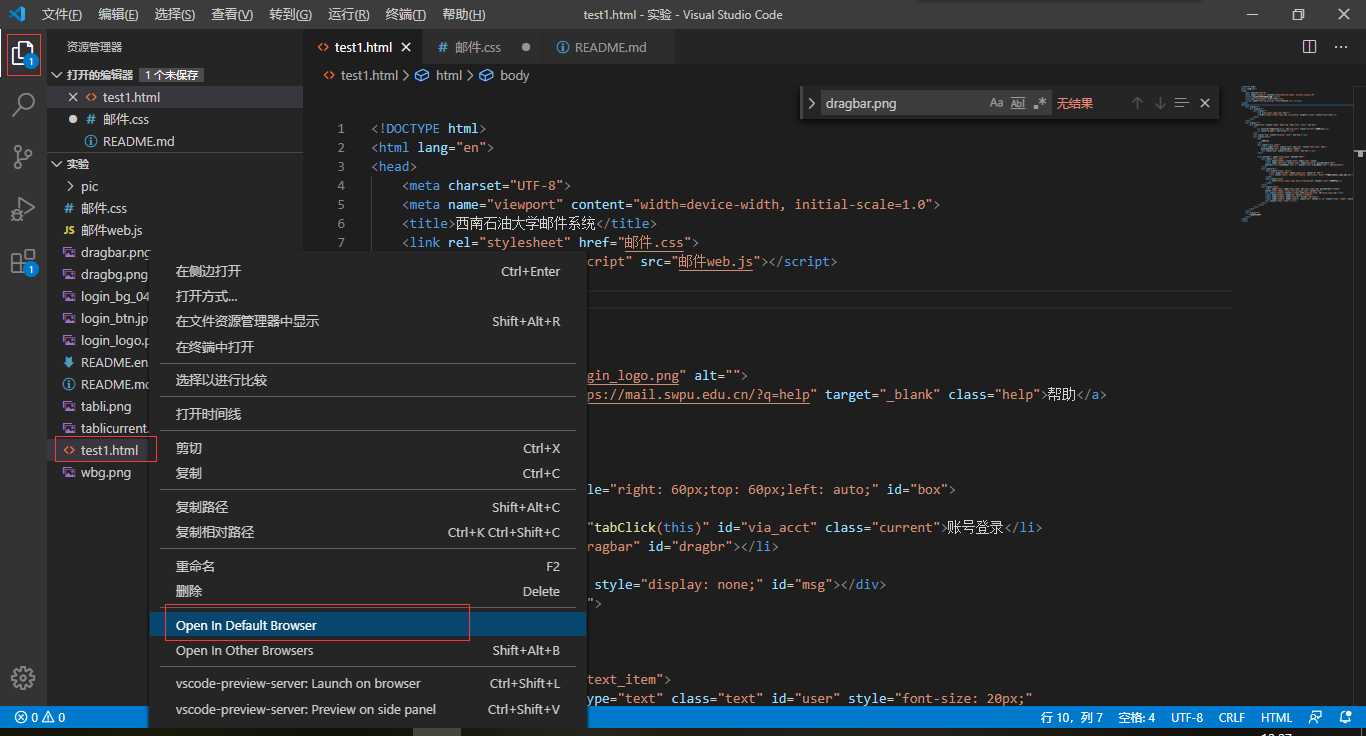The width and height of the screenshot is (1366, 736).
Task: Click the find in selection icon
Action: [1182, 103]
